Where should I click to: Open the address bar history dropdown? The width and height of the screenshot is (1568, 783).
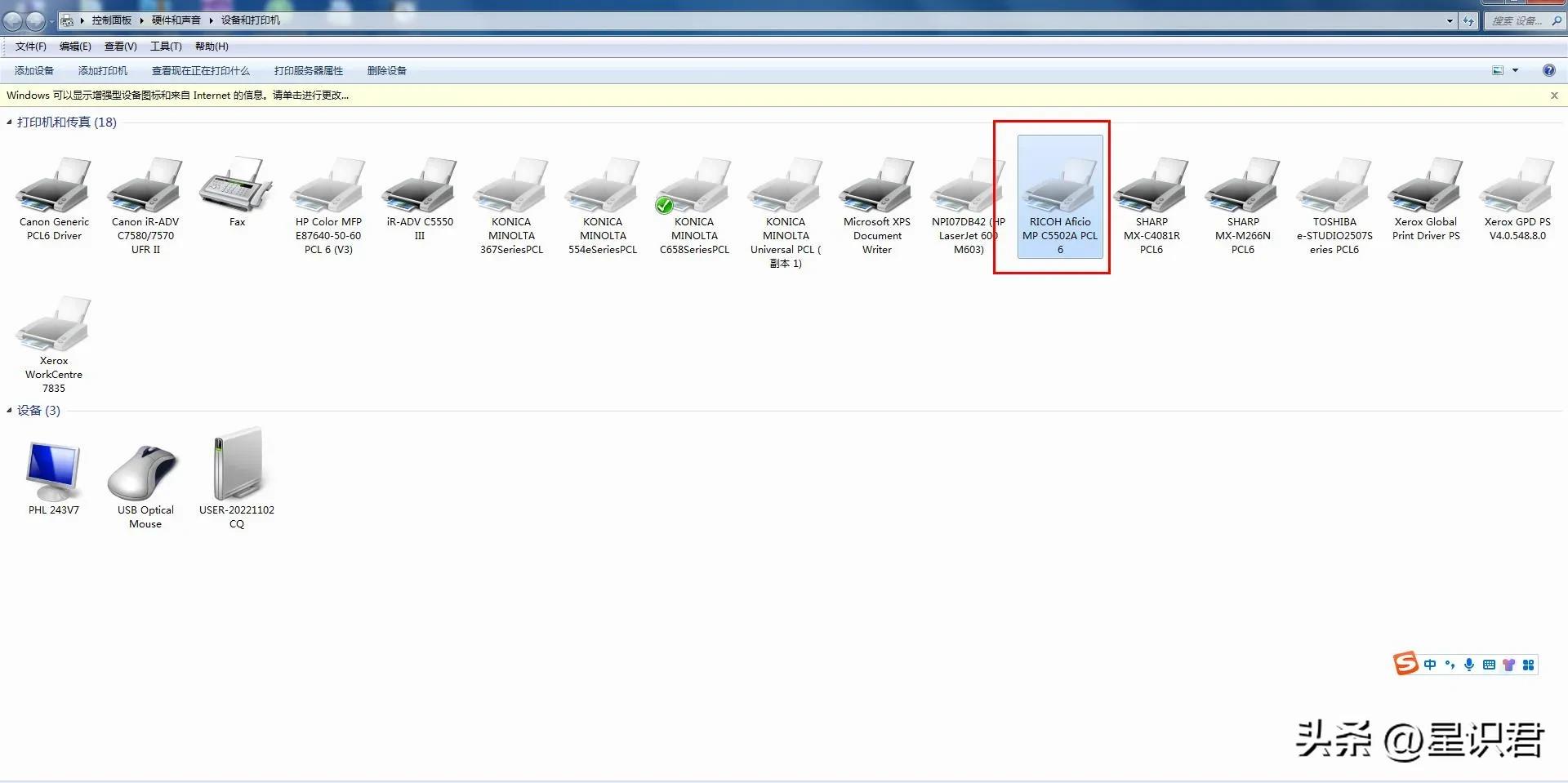[1450, 20]
